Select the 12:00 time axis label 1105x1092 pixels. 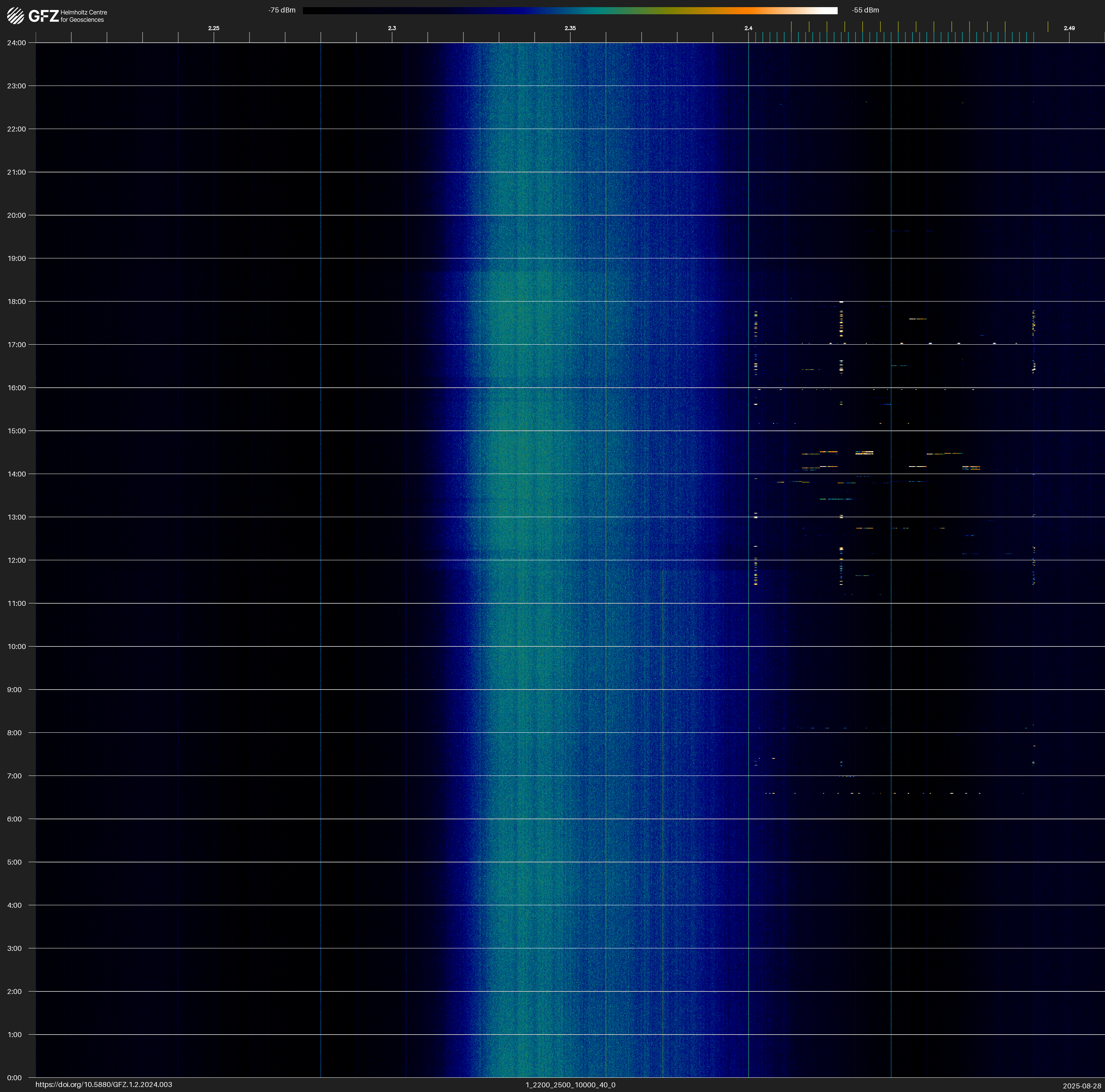tap(17, 560)
